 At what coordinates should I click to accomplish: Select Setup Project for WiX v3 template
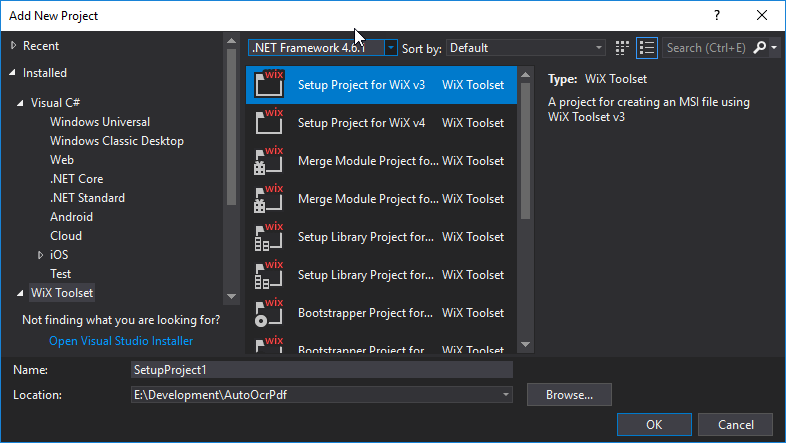tap(381, 85)
